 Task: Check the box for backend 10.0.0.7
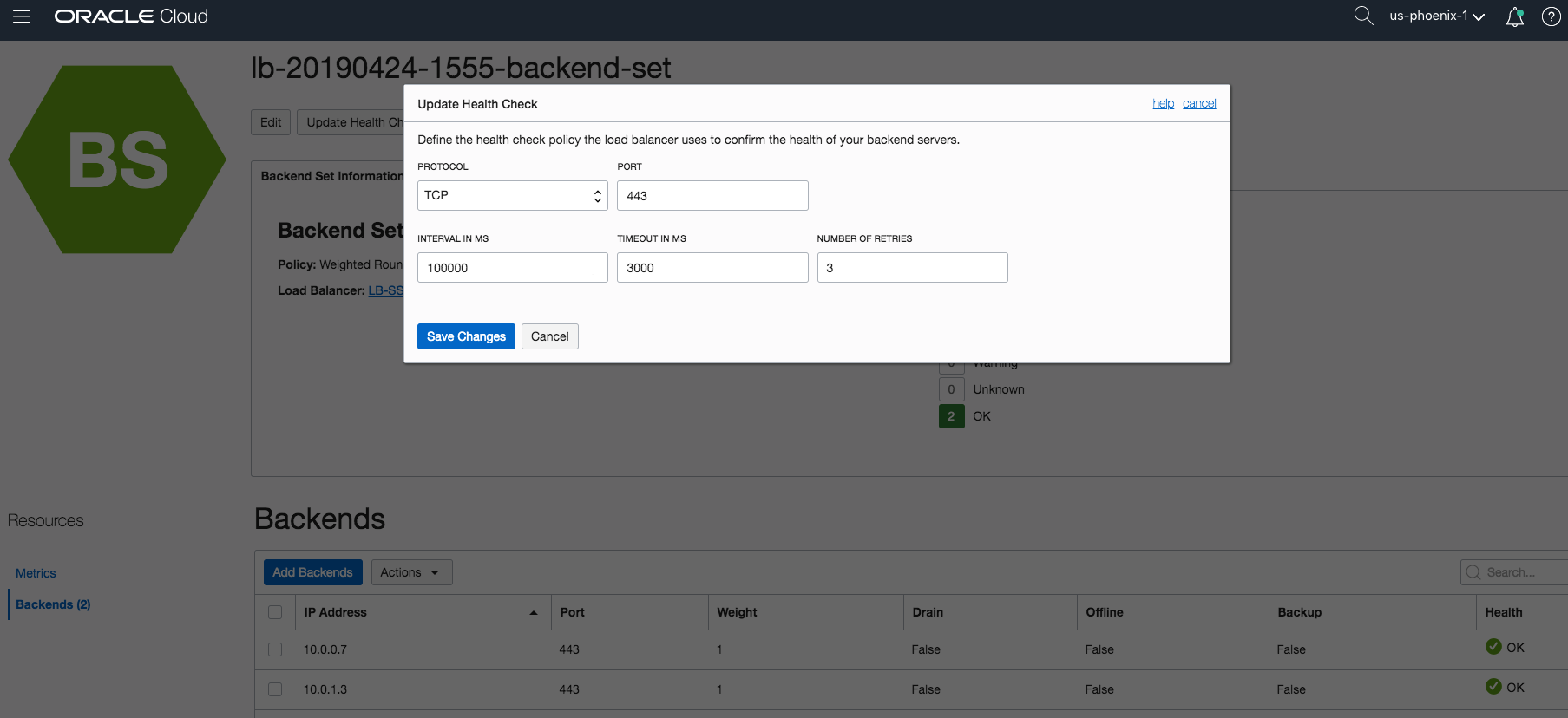pyautogui.click(x=275, y=649)
